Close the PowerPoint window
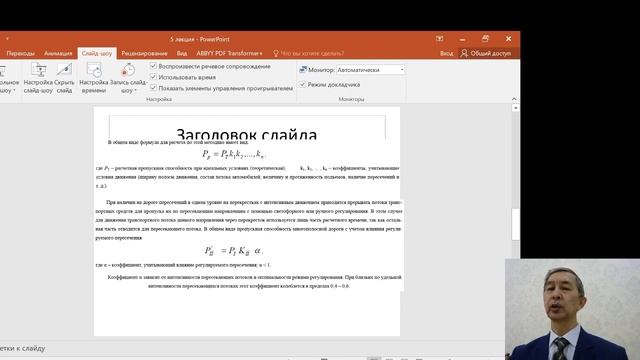 [509, 39]
